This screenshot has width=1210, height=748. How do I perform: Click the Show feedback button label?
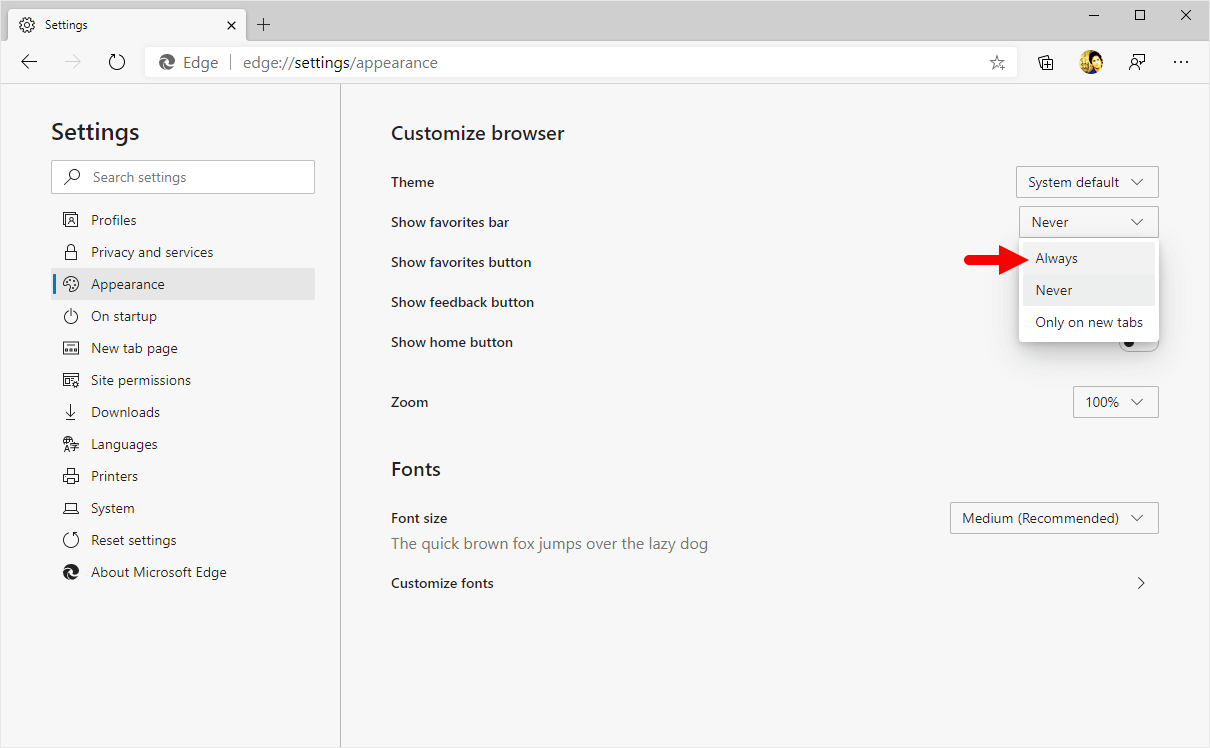tap(462, 302)
